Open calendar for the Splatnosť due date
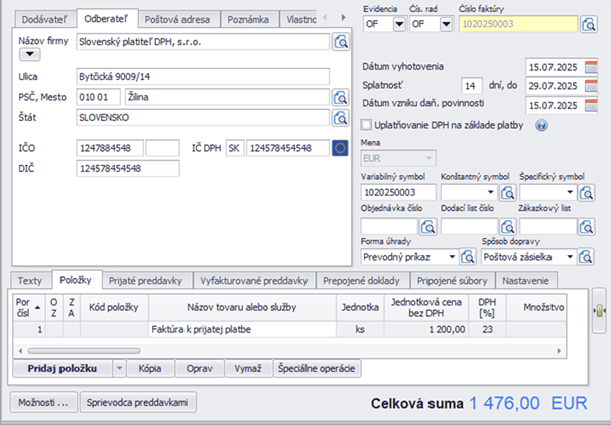 [x=592, y=86]
